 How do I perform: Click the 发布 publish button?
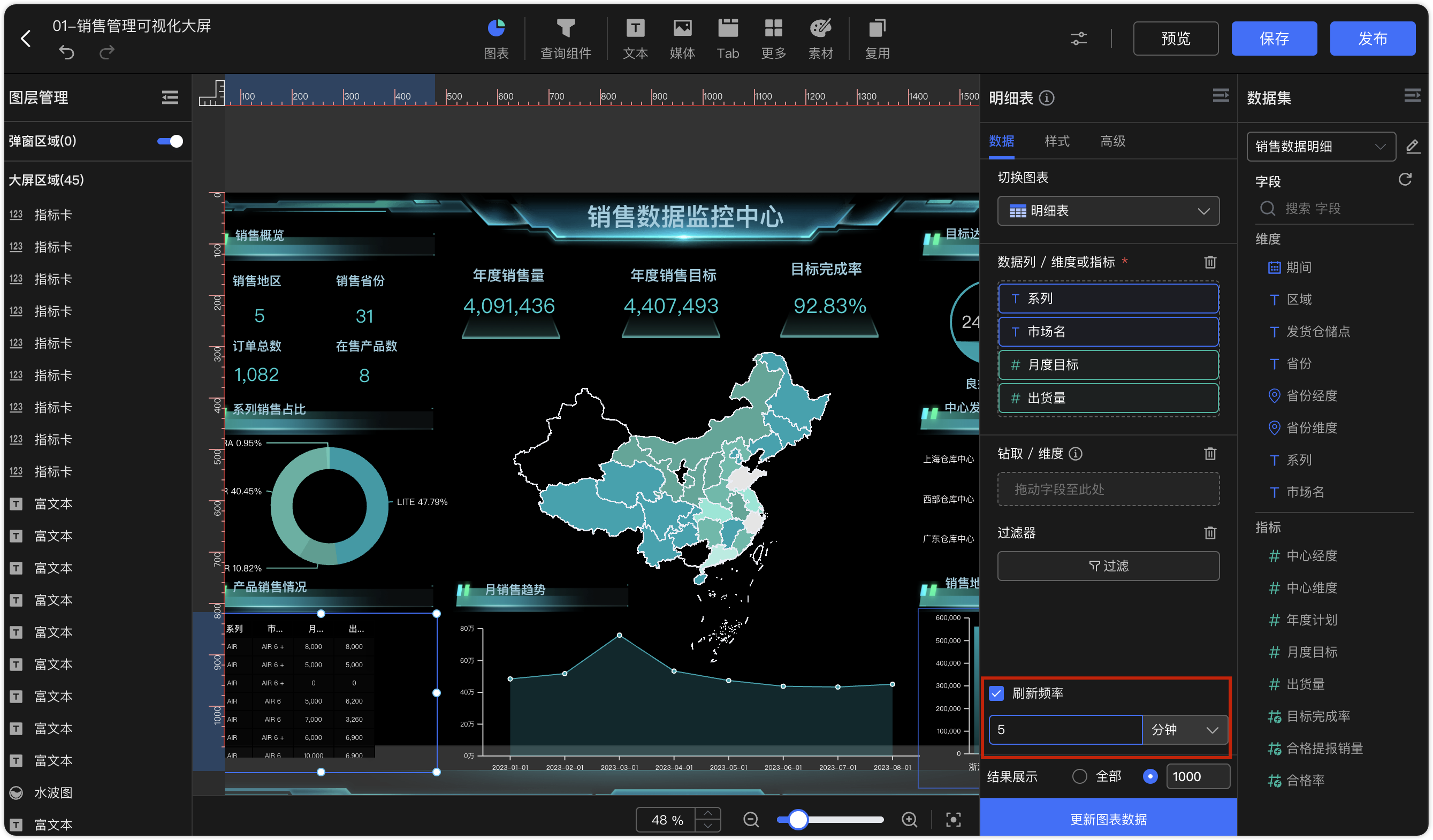1372,39
